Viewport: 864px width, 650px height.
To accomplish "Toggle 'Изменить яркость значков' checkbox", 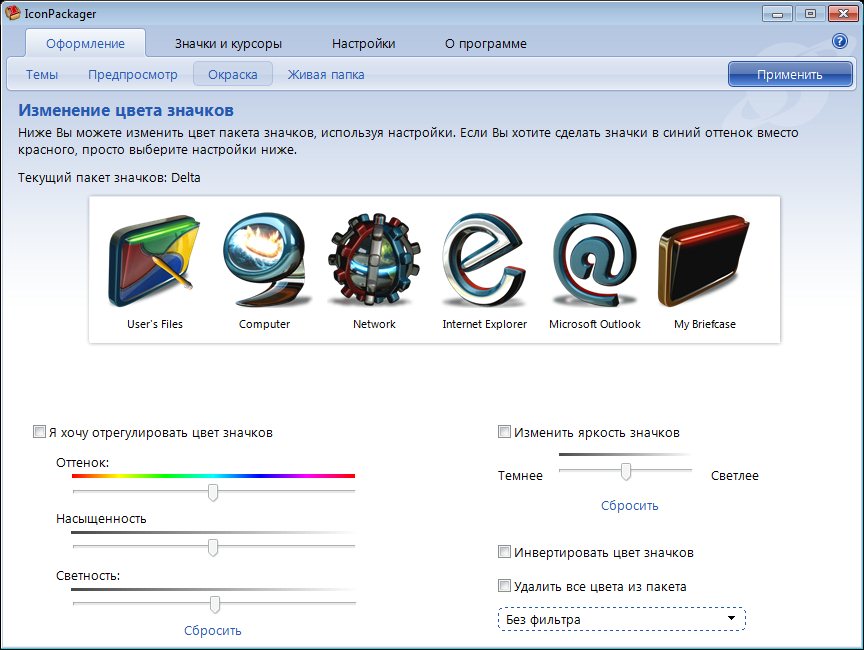I will (505, 433).
